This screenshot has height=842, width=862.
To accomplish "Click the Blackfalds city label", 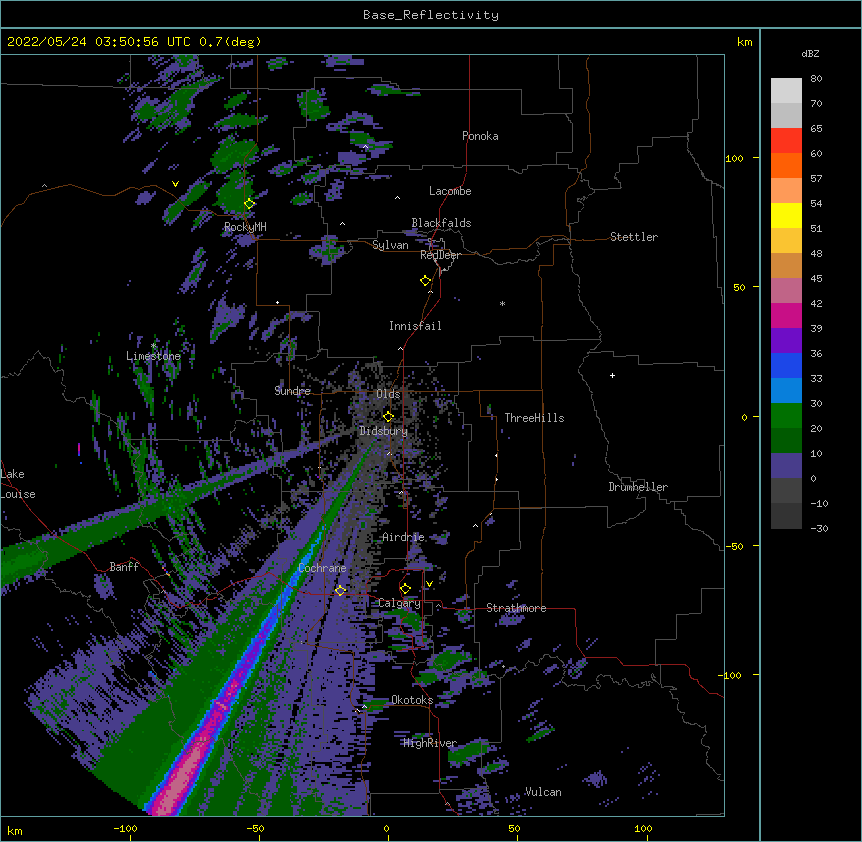I will (x=441, y=223).
